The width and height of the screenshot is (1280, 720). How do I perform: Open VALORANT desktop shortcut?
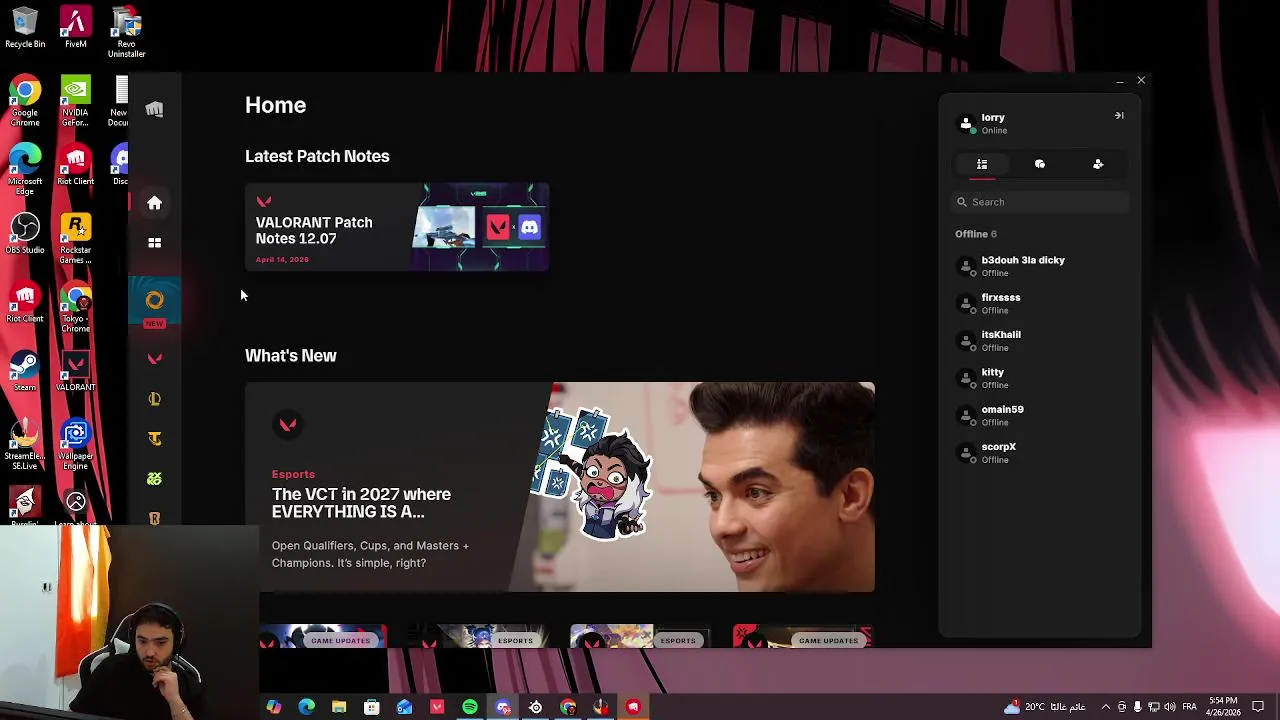coord(75,371)
